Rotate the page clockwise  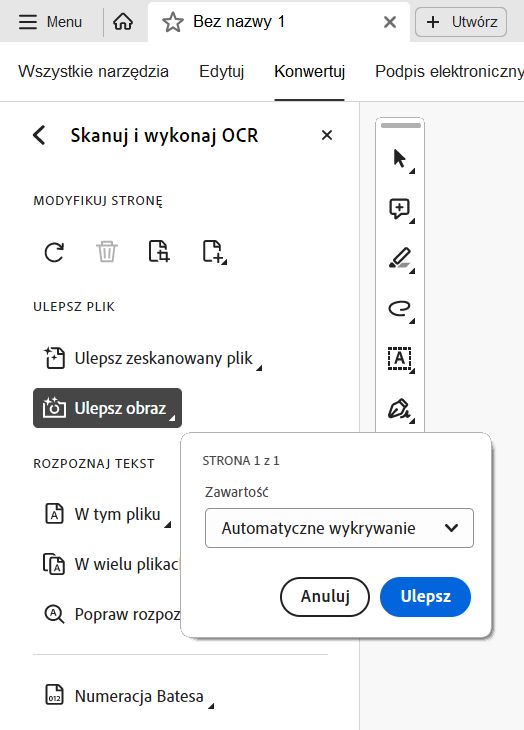pyautogui.click(x=54, y=252)
